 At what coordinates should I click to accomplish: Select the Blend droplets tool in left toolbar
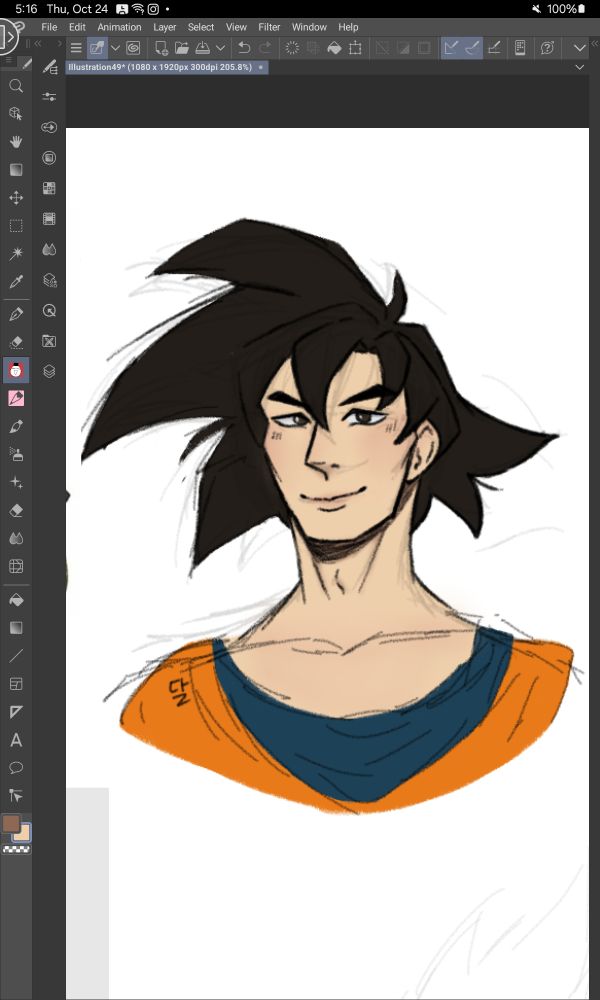[16, 538]
